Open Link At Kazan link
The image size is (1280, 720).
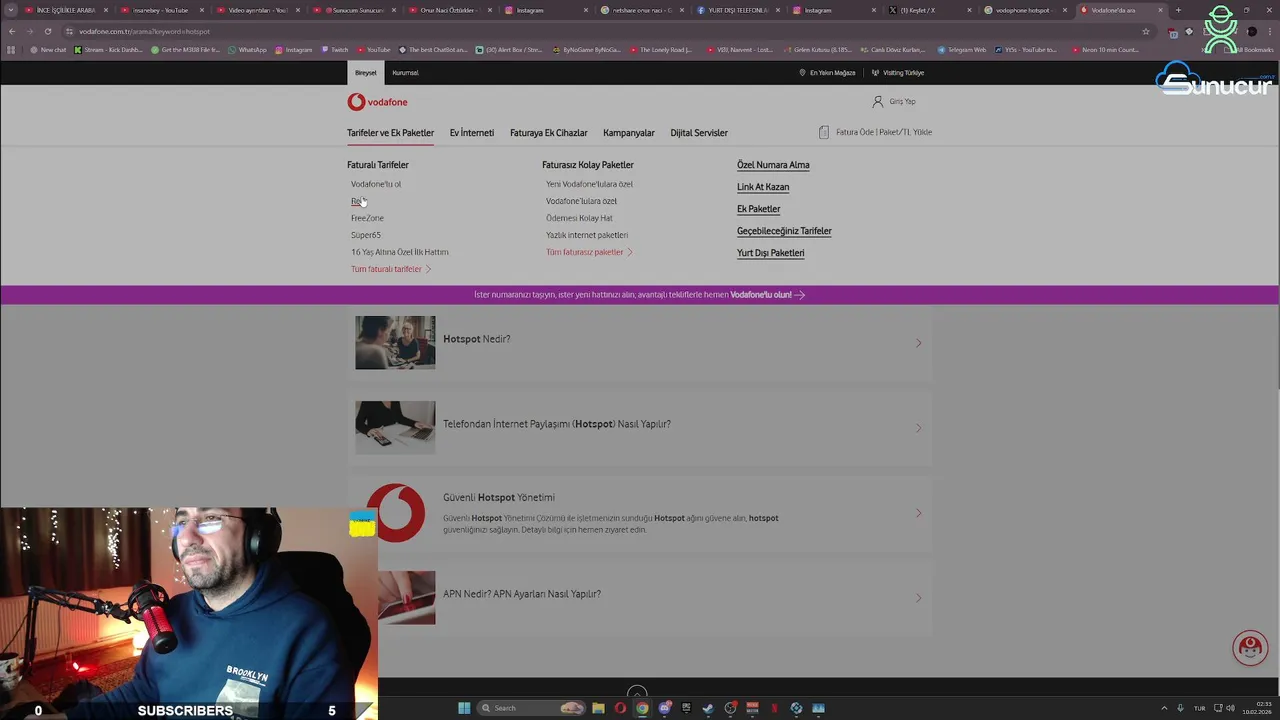coord(763,187)
